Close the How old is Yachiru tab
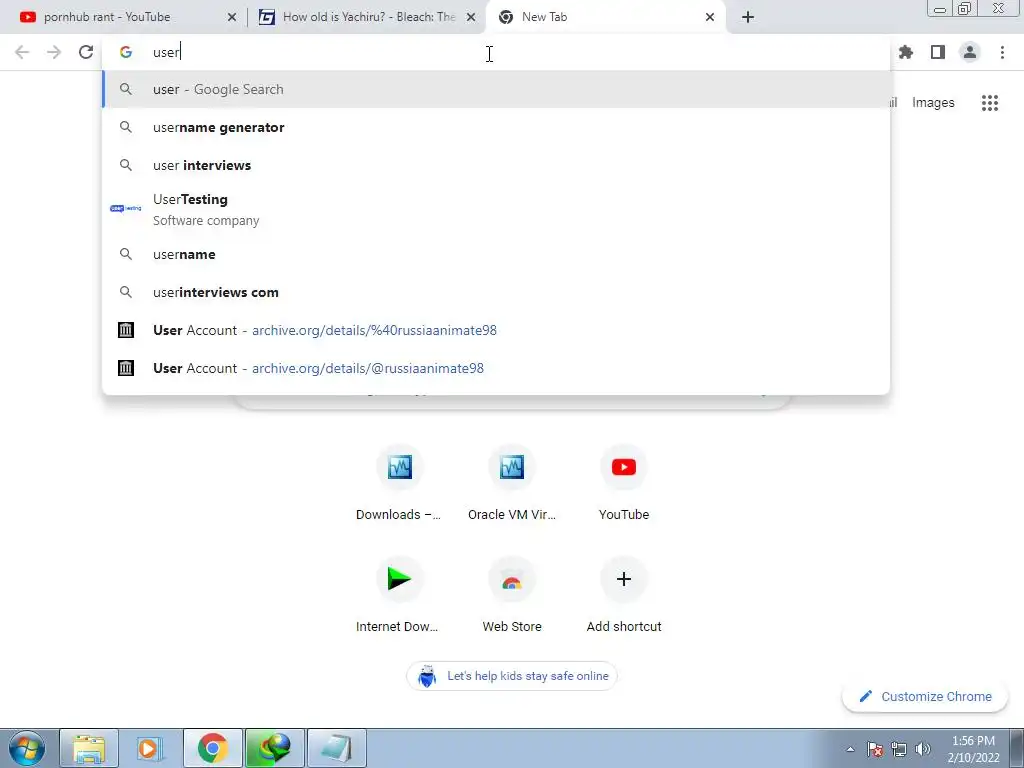 (x=470, y=18)
